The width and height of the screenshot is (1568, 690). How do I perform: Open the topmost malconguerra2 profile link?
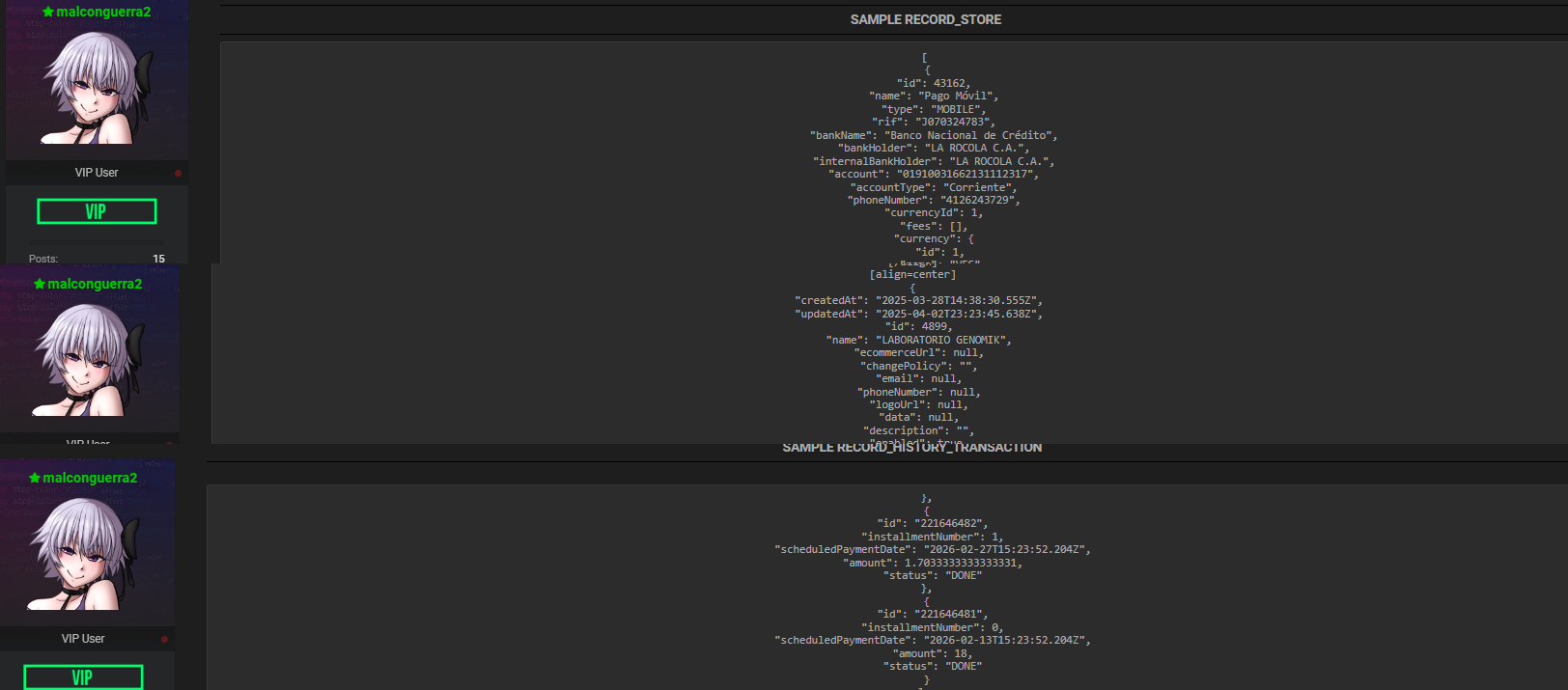tap(103, 13)
